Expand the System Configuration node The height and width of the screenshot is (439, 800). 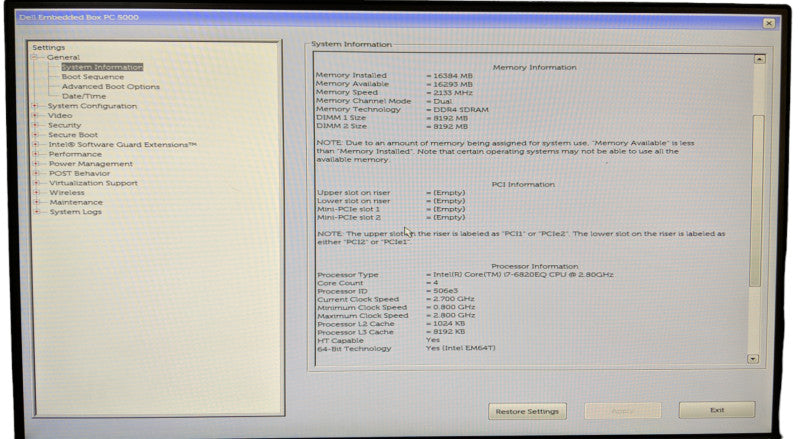[x=35, y=106]
